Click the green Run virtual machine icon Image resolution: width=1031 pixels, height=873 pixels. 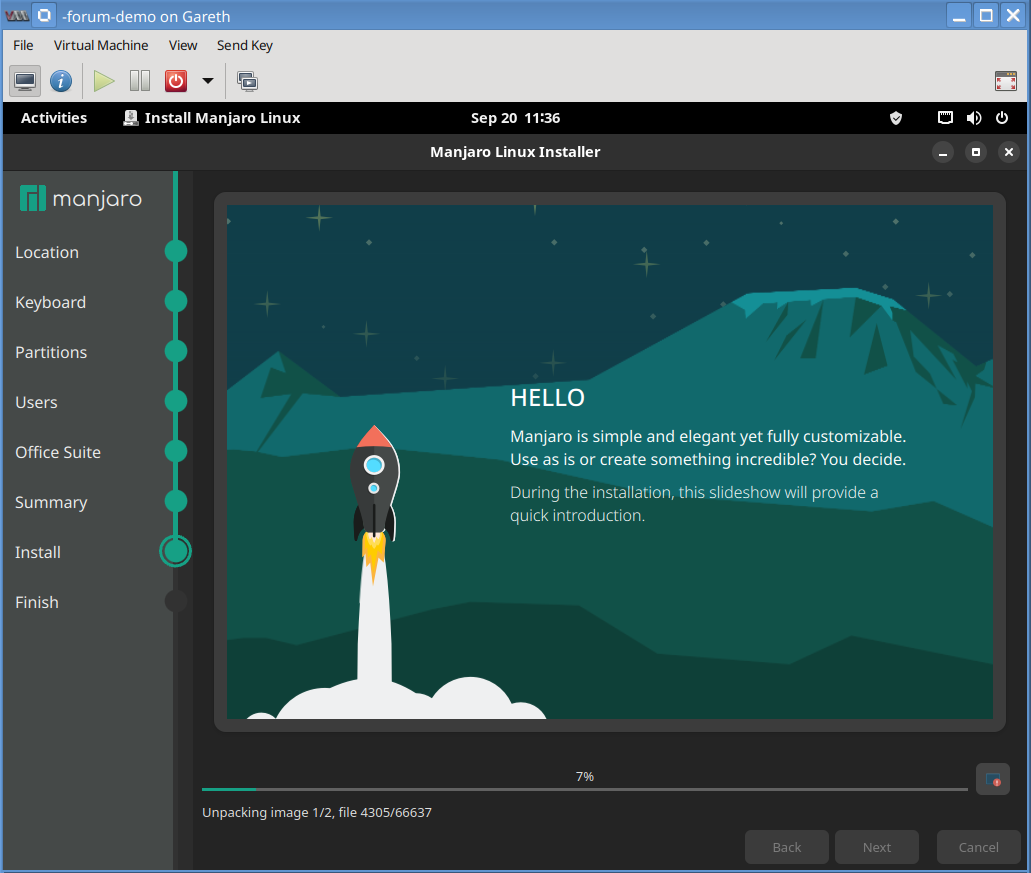103,81
